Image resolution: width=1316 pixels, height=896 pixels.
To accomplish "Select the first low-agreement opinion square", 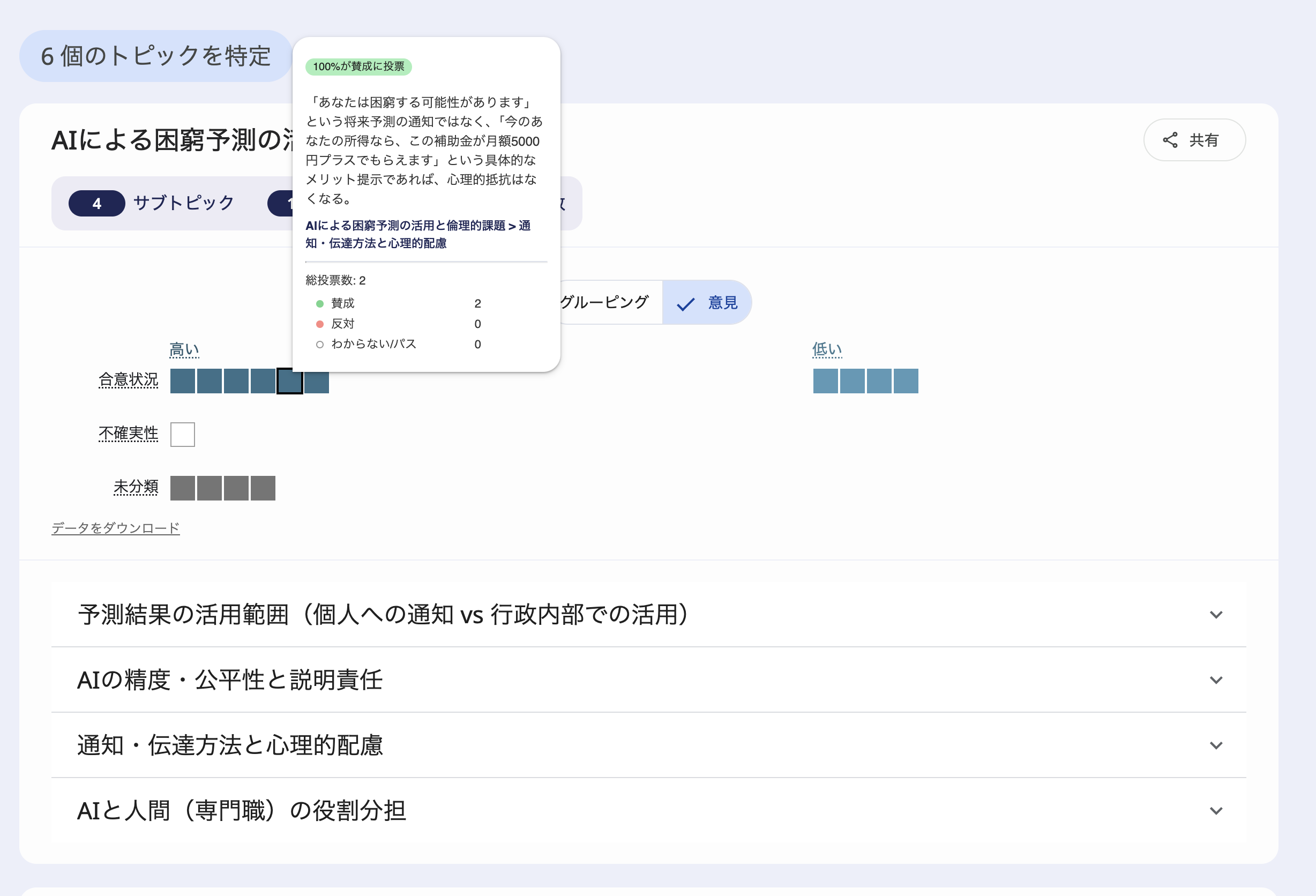I will click(x=825, y=381).
